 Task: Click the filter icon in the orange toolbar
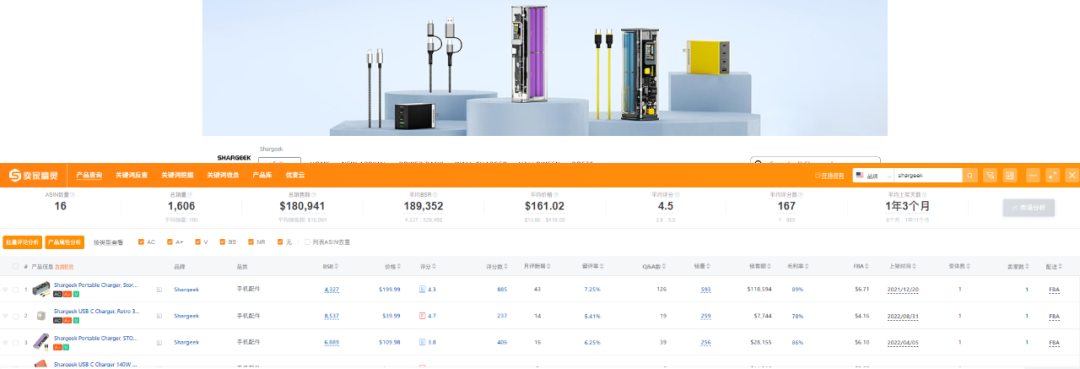pyautogui.click(x=990, y=176)
